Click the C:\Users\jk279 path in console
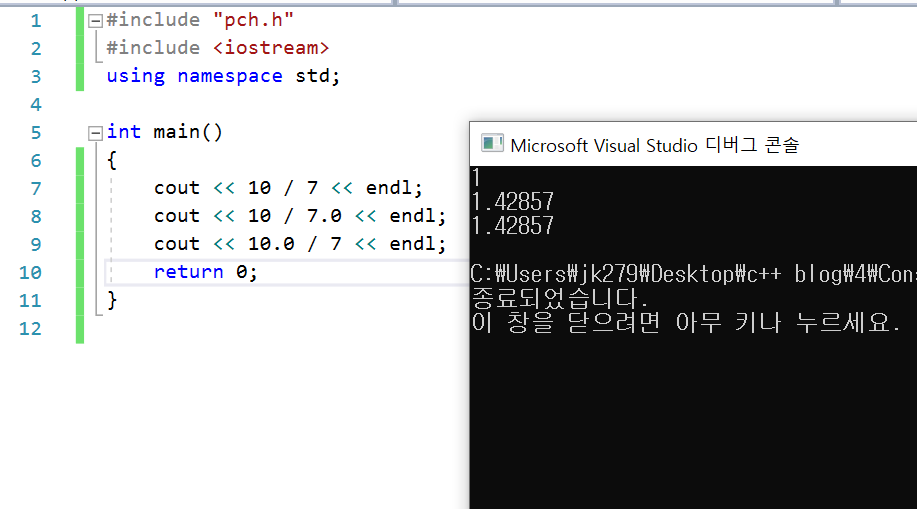The height and width of the screenshot is (509, 917). click(x=694, y=274)
